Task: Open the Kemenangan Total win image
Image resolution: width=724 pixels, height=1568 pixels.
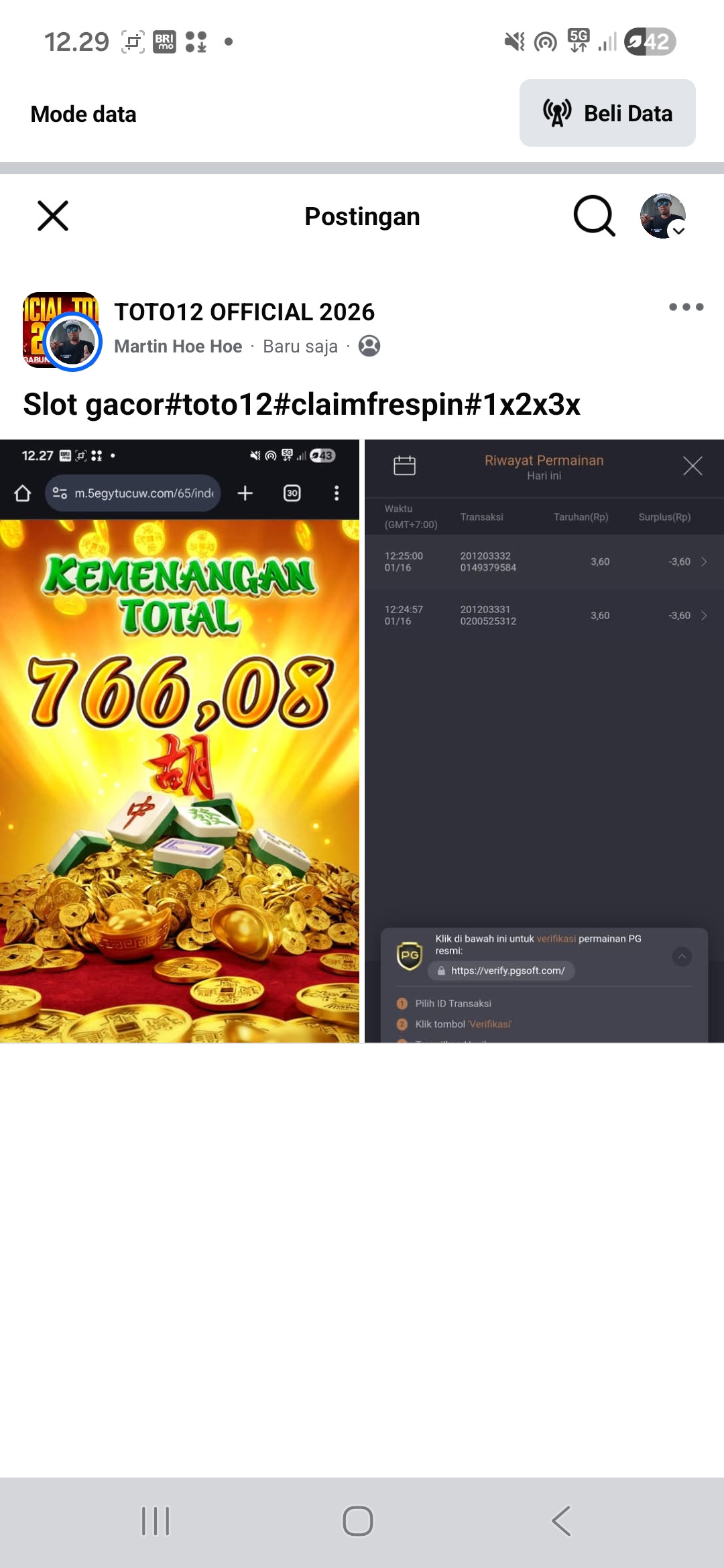Action: click(180, 741)
